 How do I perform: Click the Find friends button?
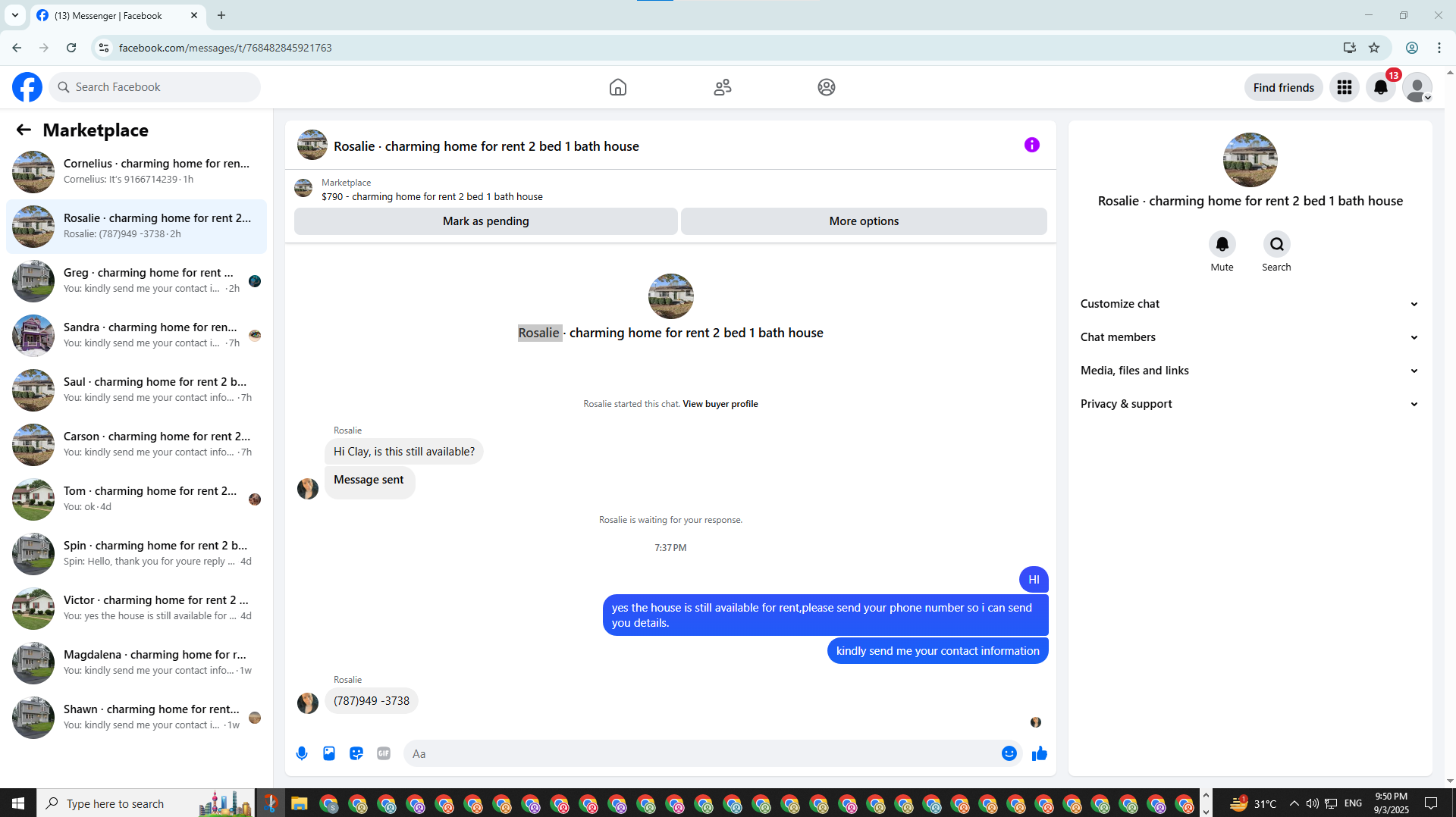[1284, 87]
